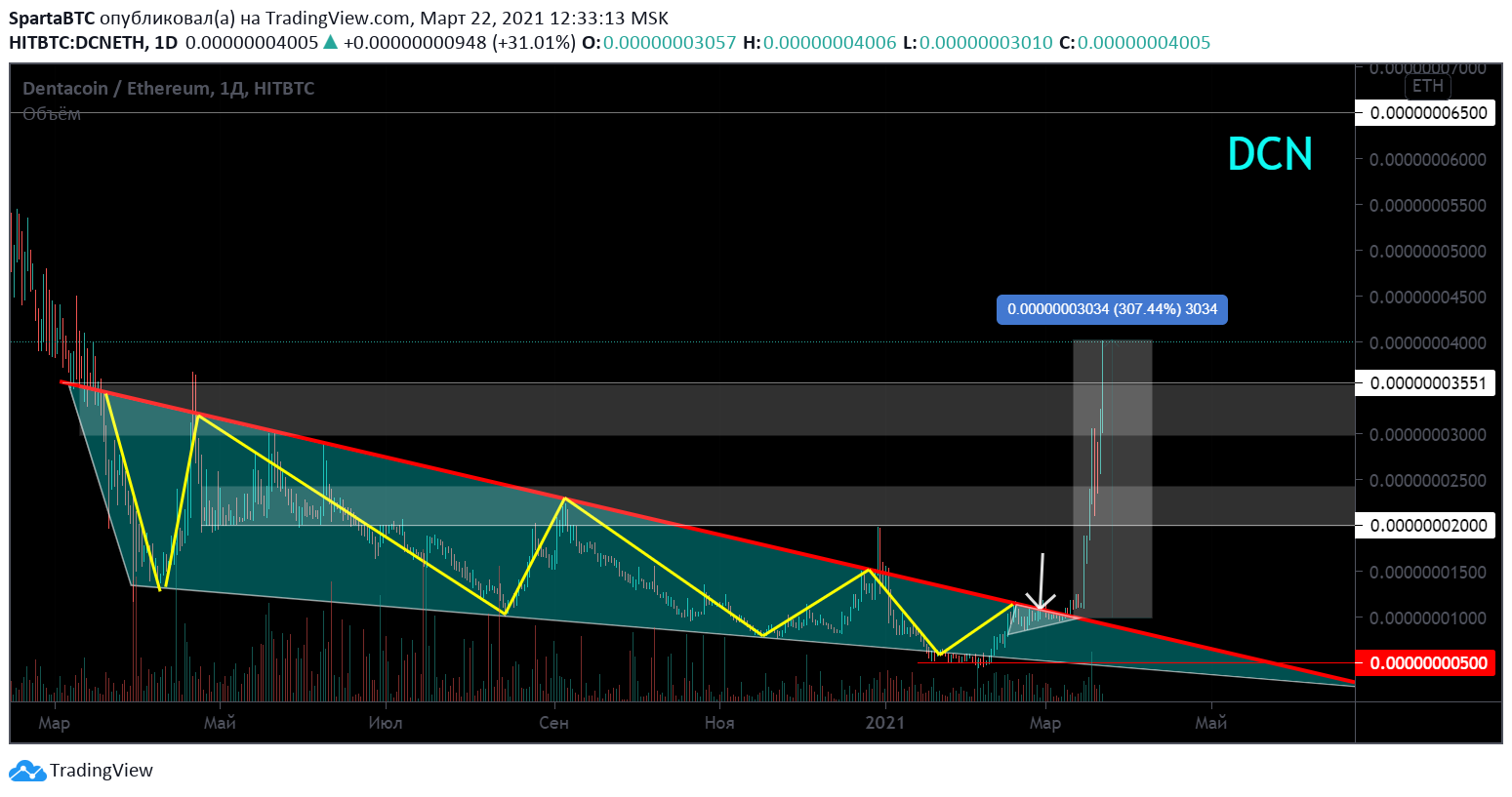Click the Dentacoin / Ethereum chart title

(x=168, y=89)
